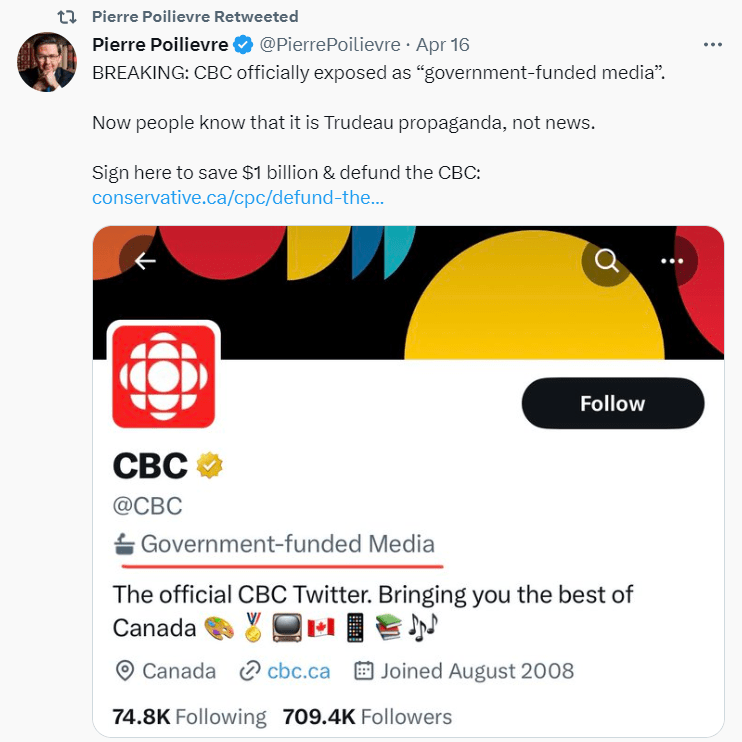Open the 74.8K Following list
742x742 pixels.
pyautogui.click(x=190, y=717)
